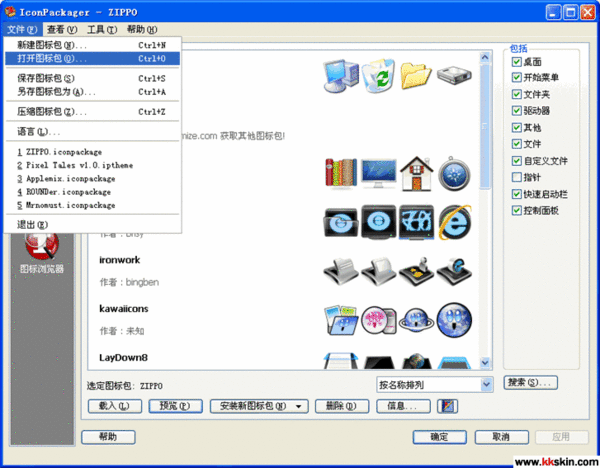This screenshot has height=468, width=600.
Task: Click the 信息 button
Action: click(403, 406)
